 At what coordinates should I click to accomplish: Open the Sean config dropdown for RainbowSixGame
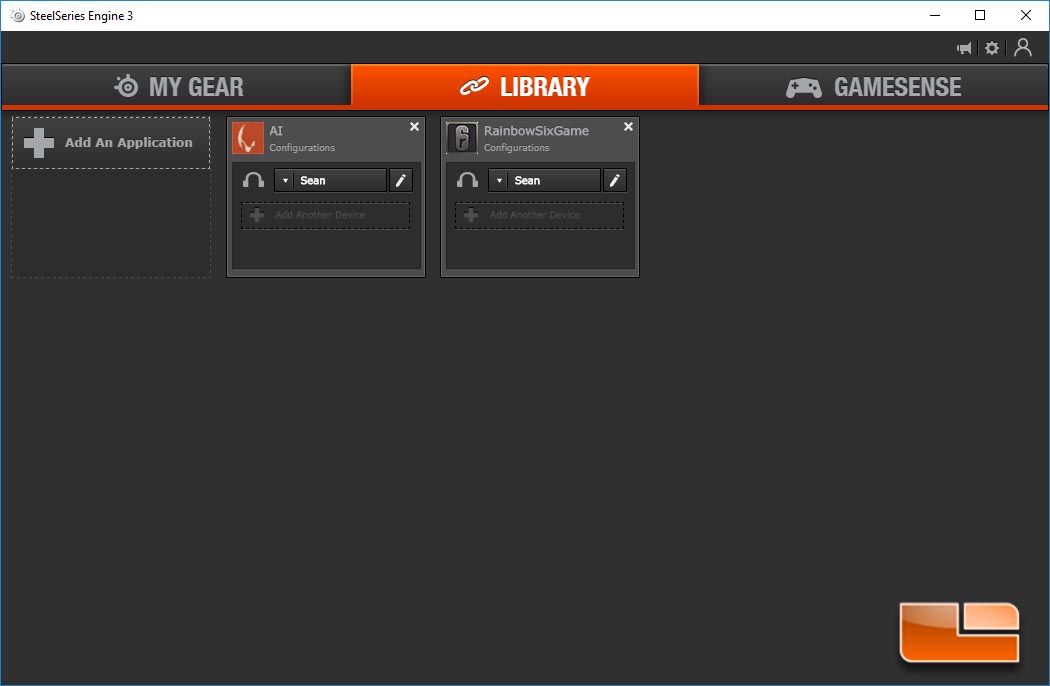[544, 180]
